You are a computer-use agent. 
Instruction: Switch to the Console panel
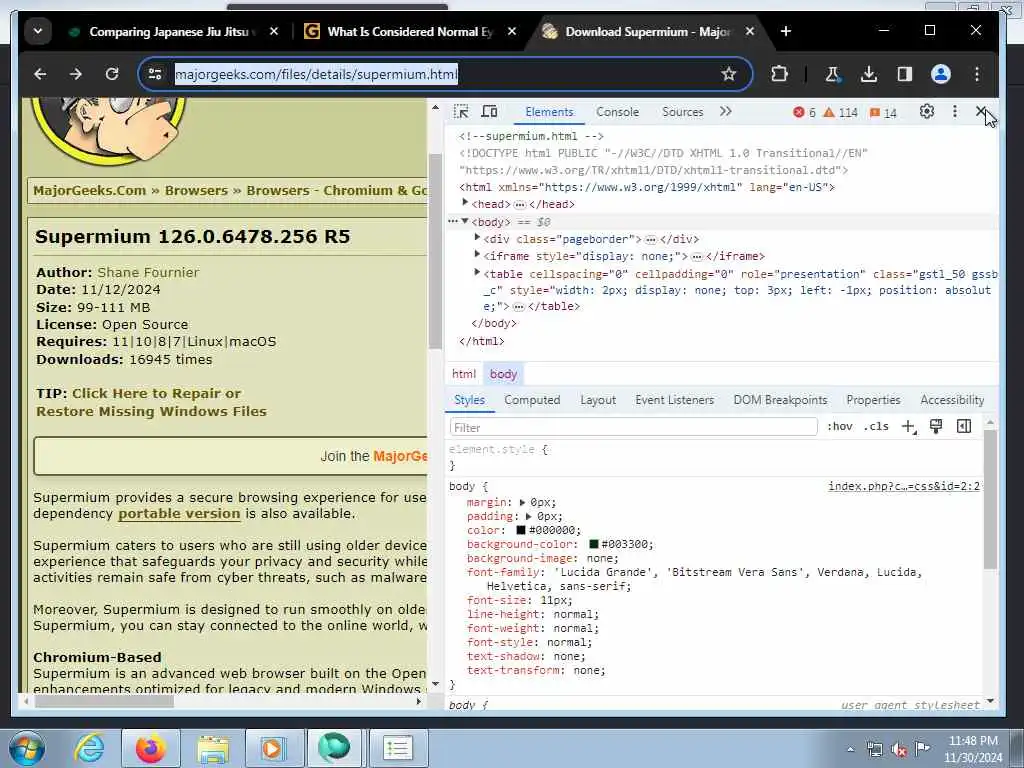pos(617,112)
